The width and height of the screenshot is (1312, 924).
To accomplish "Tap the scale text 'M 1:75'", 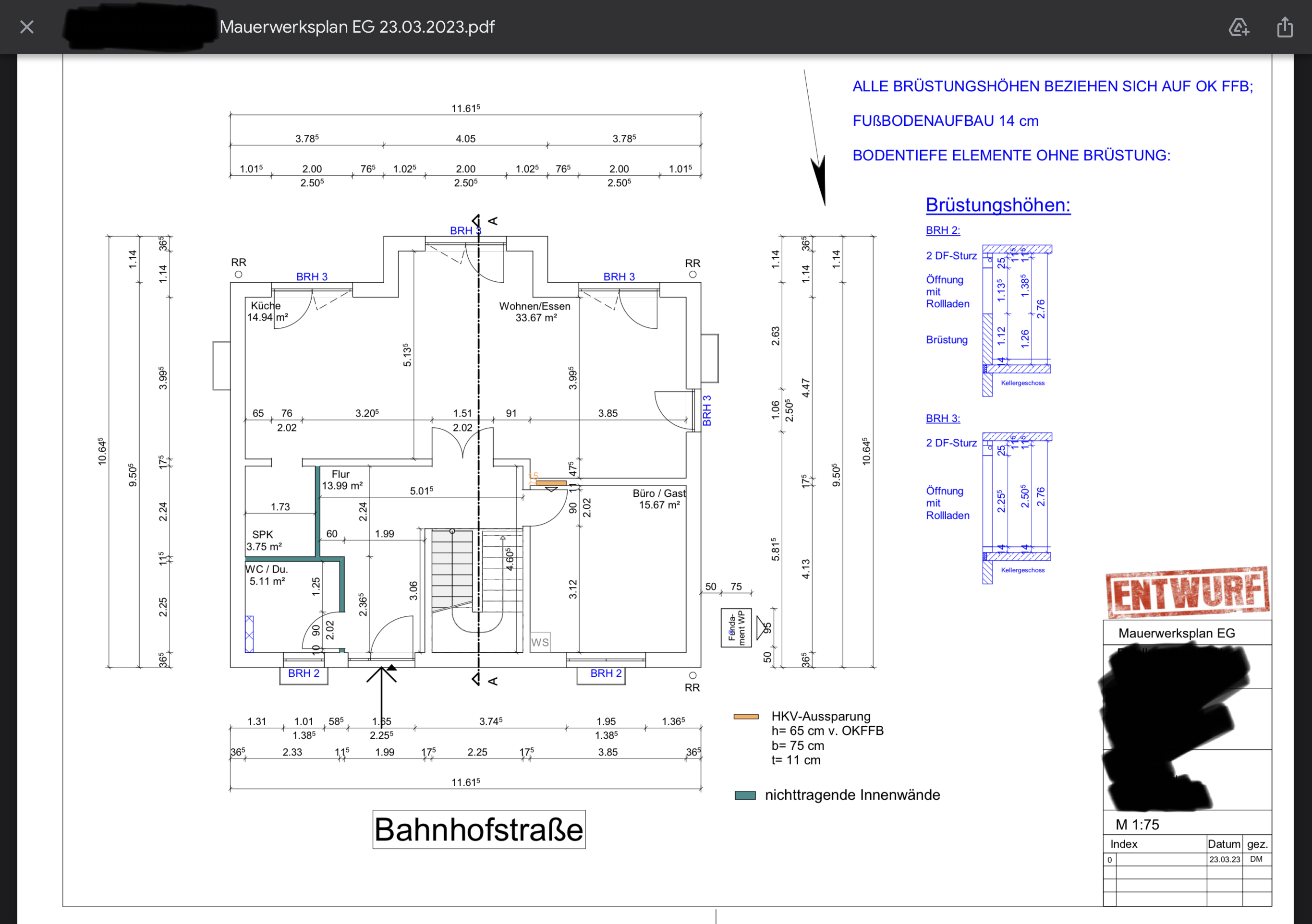I will pyautogui.click(x=1137, y=825).
